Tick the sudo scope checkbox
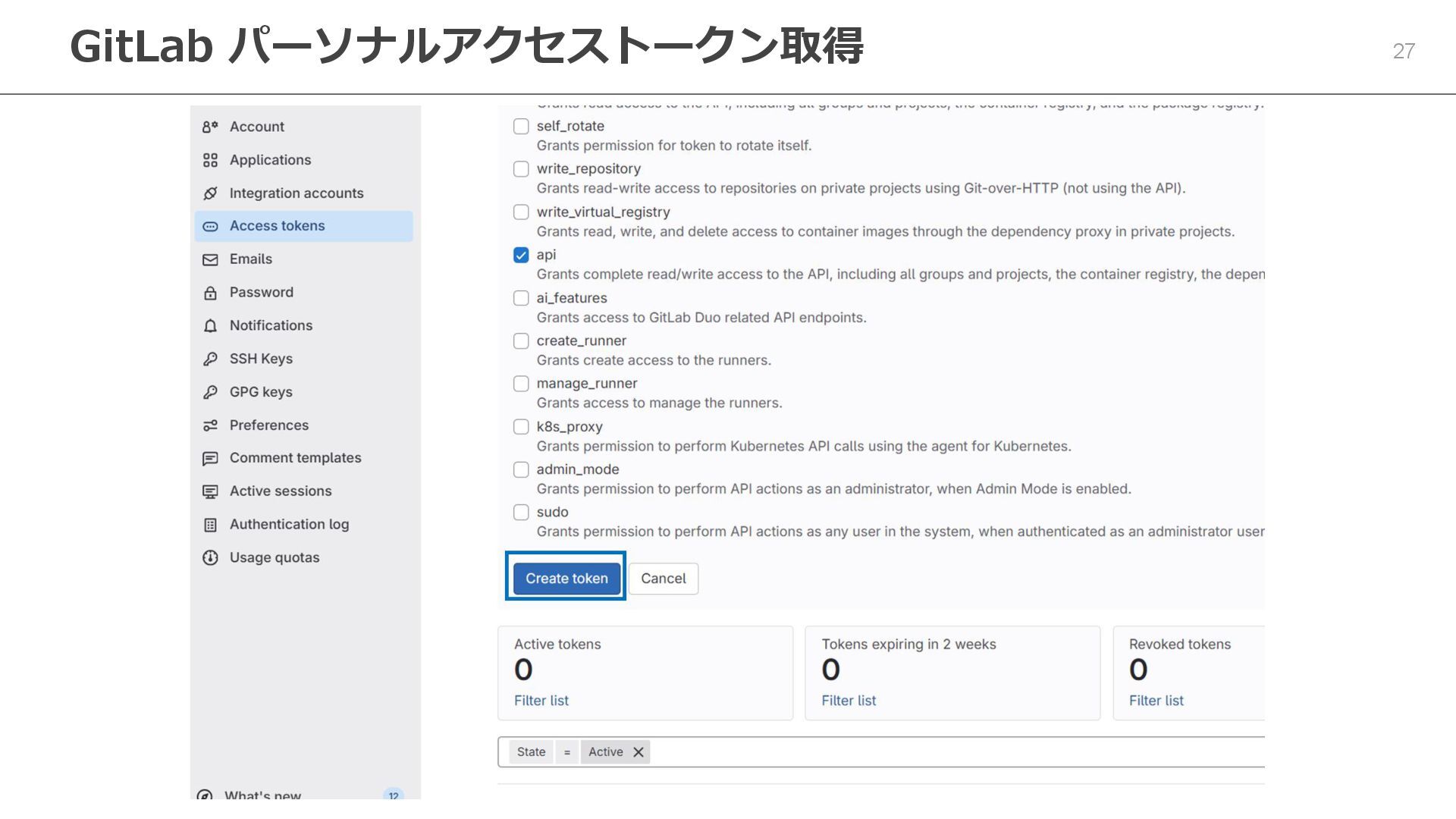1456x819 pixels. point(521,513)
